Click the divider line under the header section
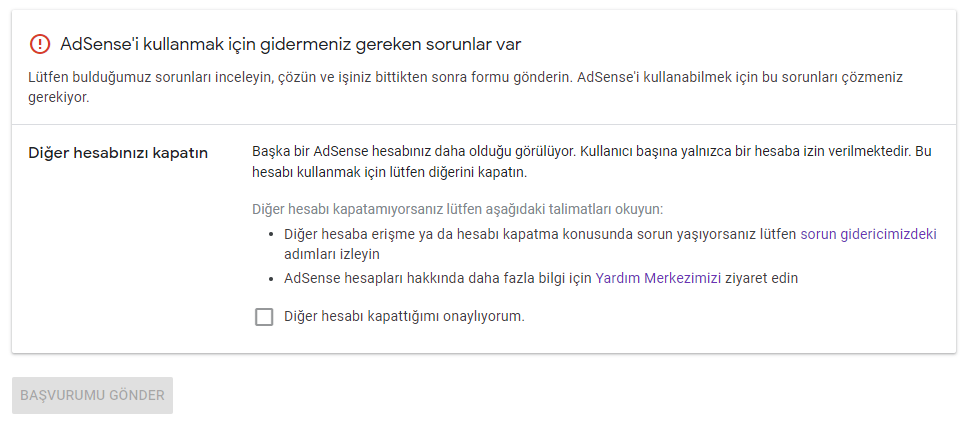The image size is (968, 448). [x=484, y=125]
